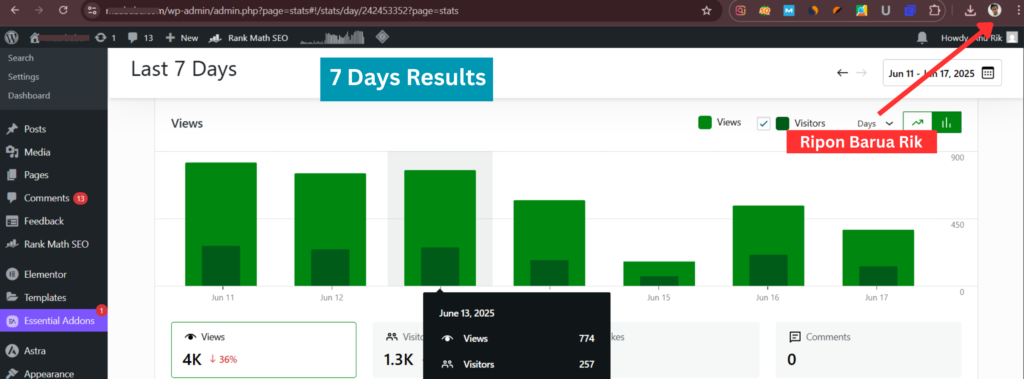
Task: Open the New content menu
Action: tap(182, 38)
